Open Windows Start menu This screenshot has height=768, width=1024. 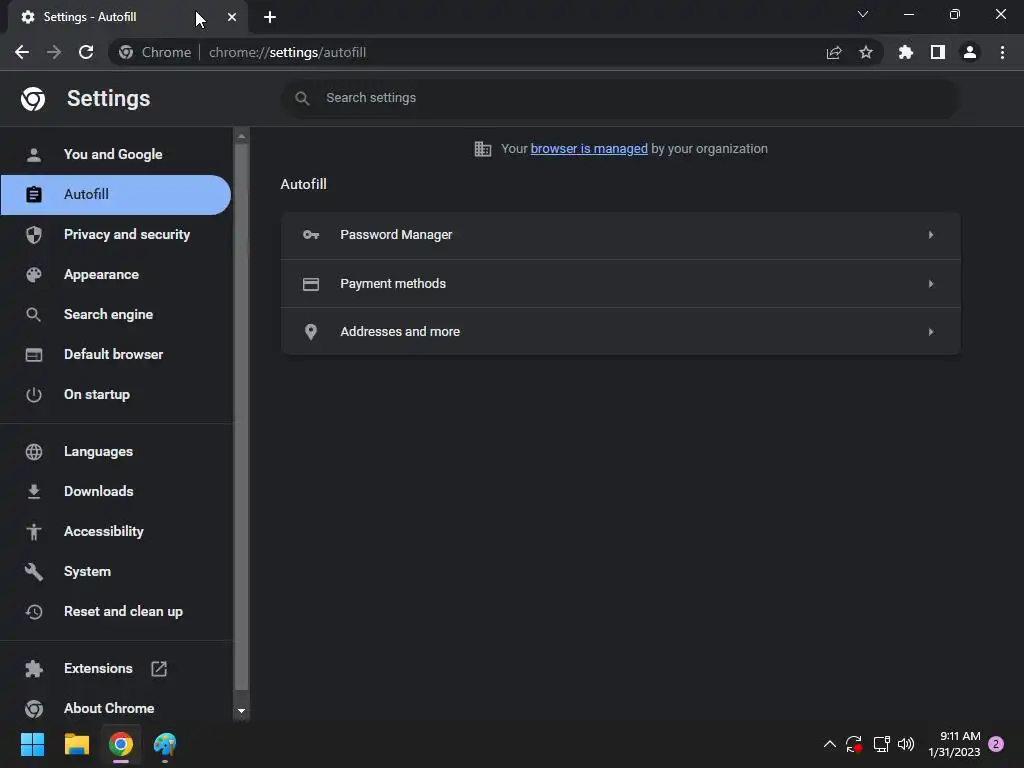pyautogui.click(x=32, y=744)
